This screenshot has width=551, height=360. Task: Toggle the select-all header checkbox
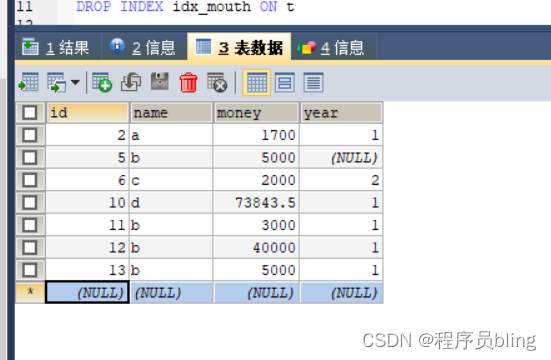pyautogui.click(x=30, y=113)
